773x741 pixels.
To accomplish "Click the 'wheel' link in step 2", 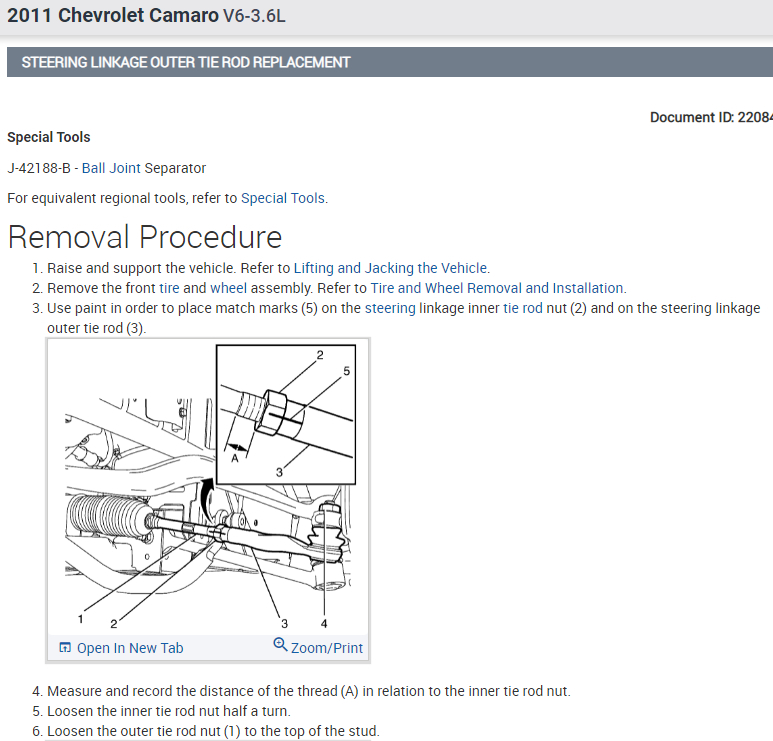I will (228, 288).
